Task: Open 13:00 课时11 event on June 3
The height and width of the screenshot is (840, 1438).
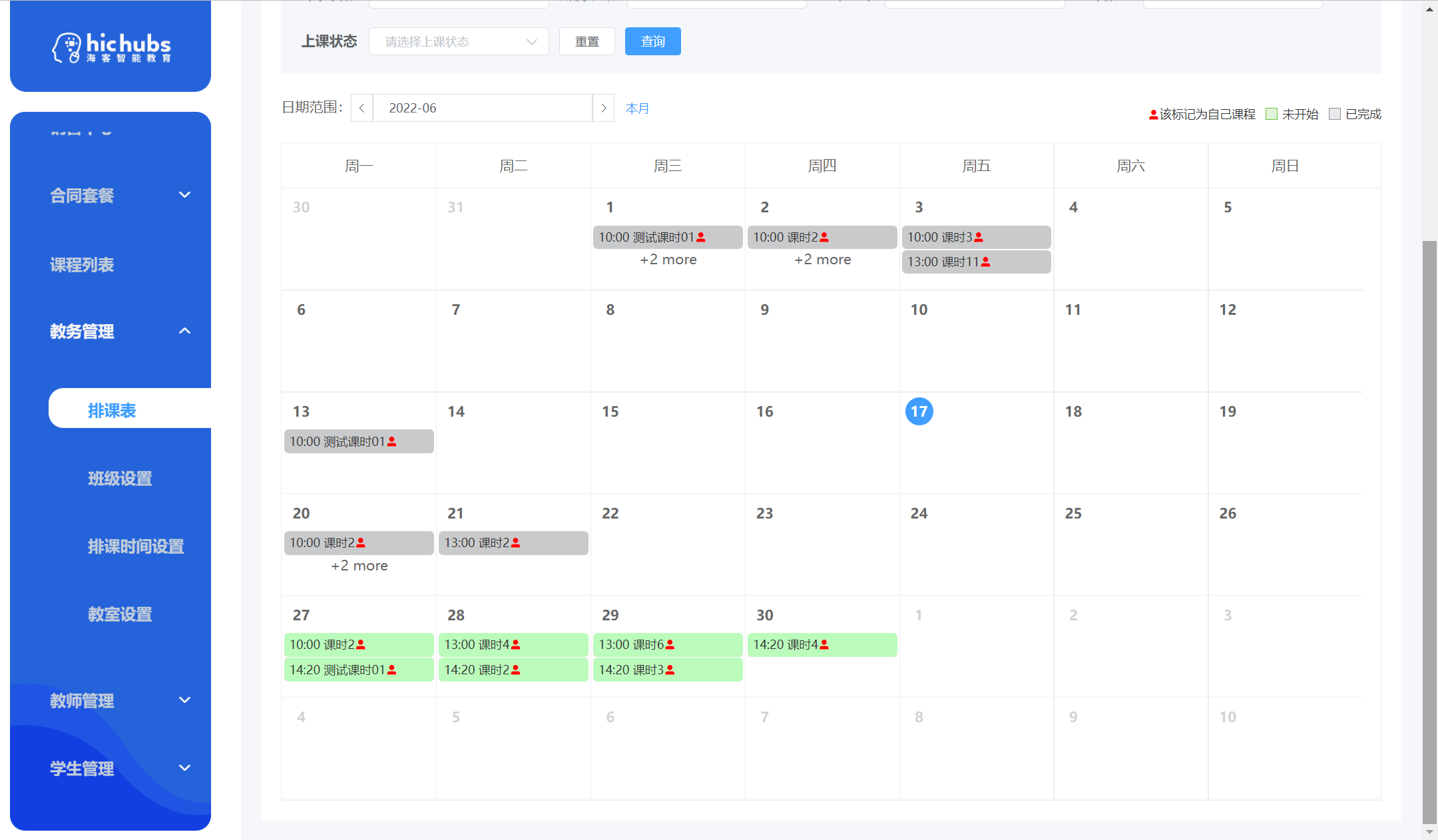Action: click(976, 262)
